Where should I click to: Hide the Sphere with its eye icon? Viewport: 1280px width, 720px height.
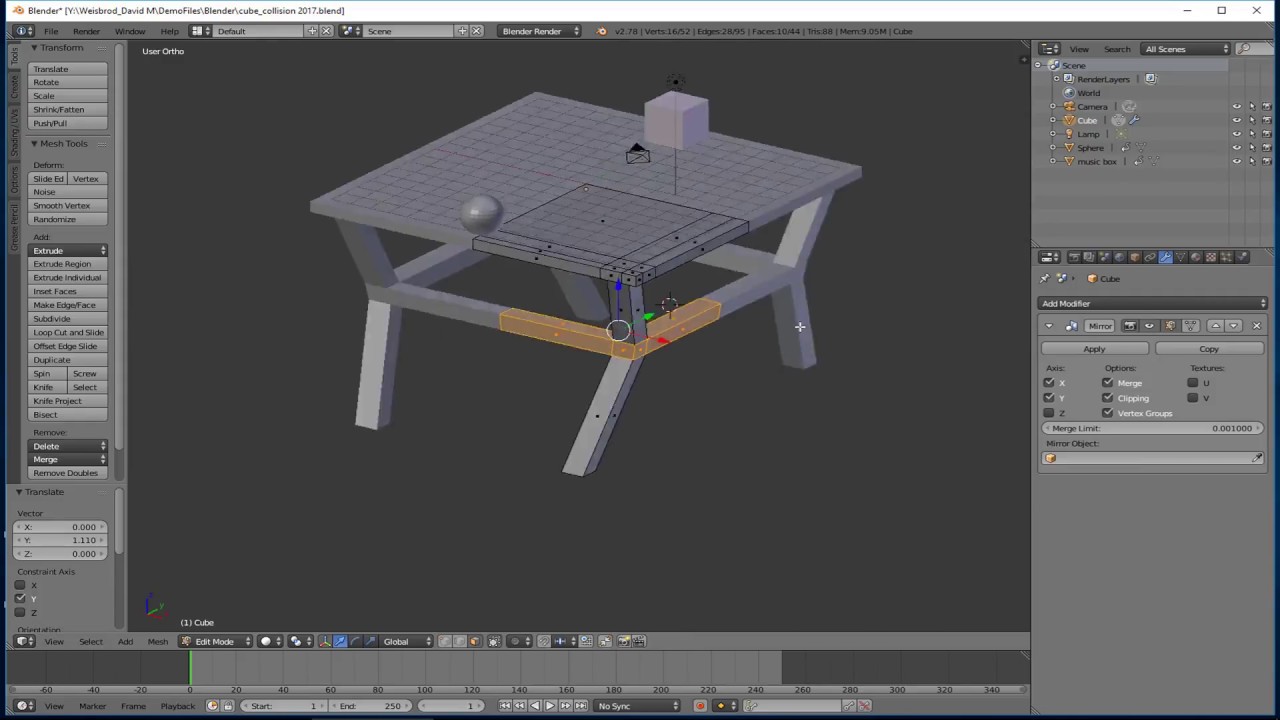pyautogui.click(x=1237, y=147)
